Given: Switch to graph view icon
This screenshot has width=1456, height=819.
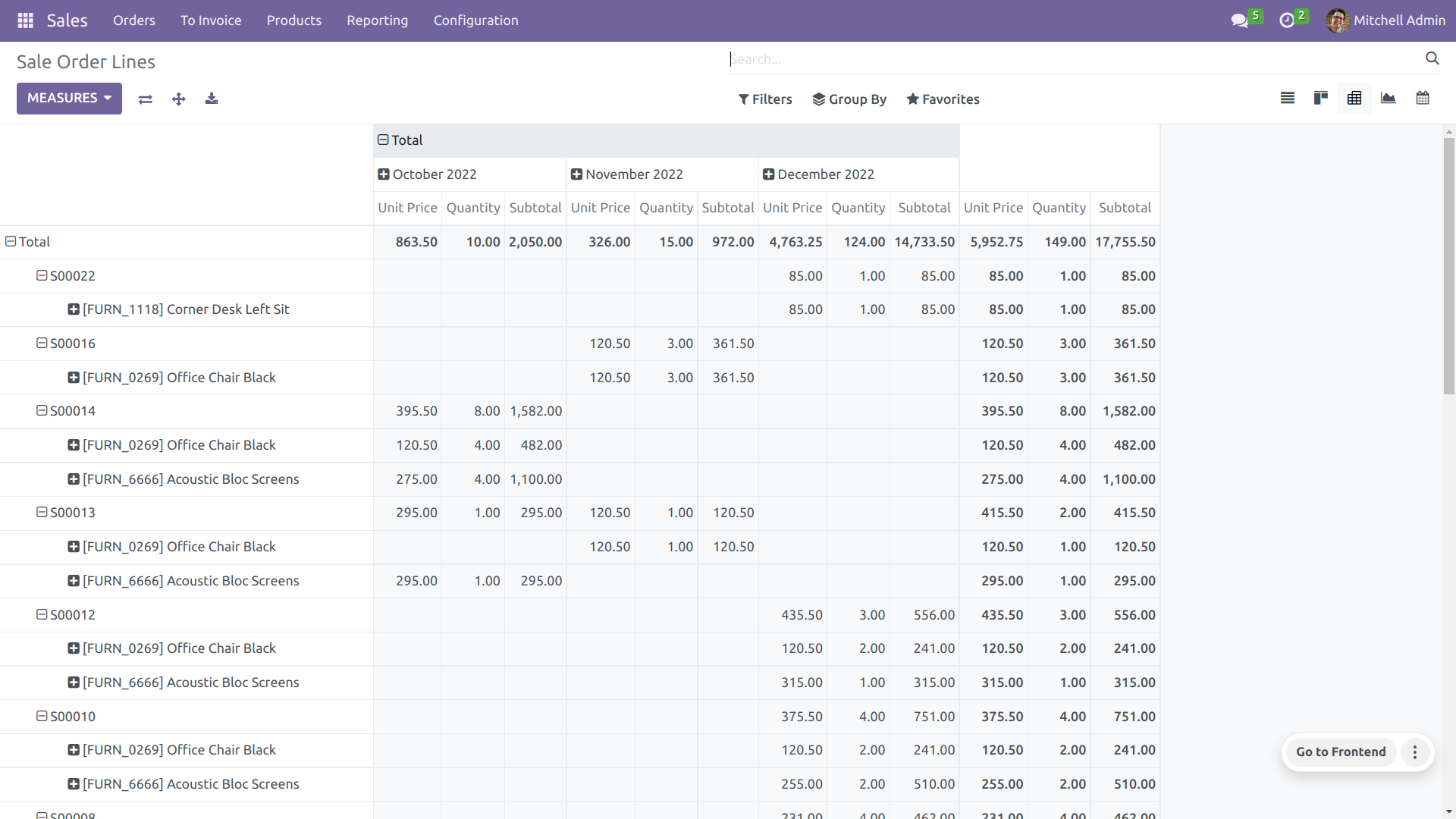Looking at the screenshot, I should [1389, 98].
